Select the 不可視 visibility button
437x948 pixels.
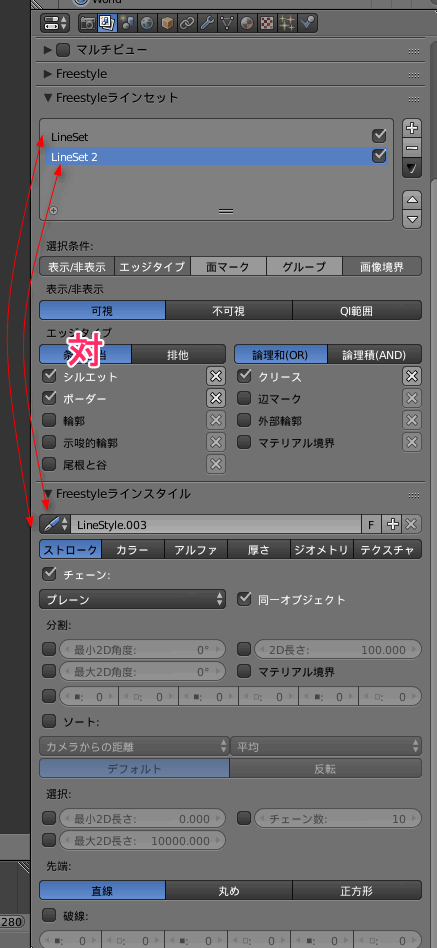[x=228, y=311]
